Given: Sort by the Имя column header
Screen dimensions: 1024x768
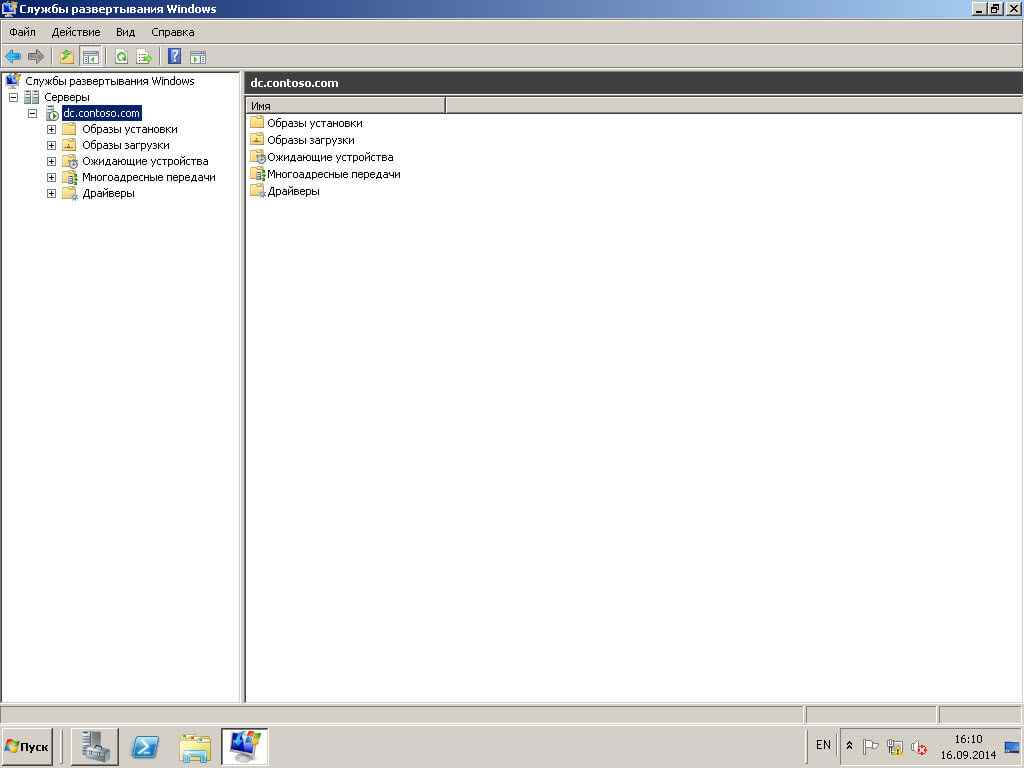Looking at the screenshot, I should 346,106.
